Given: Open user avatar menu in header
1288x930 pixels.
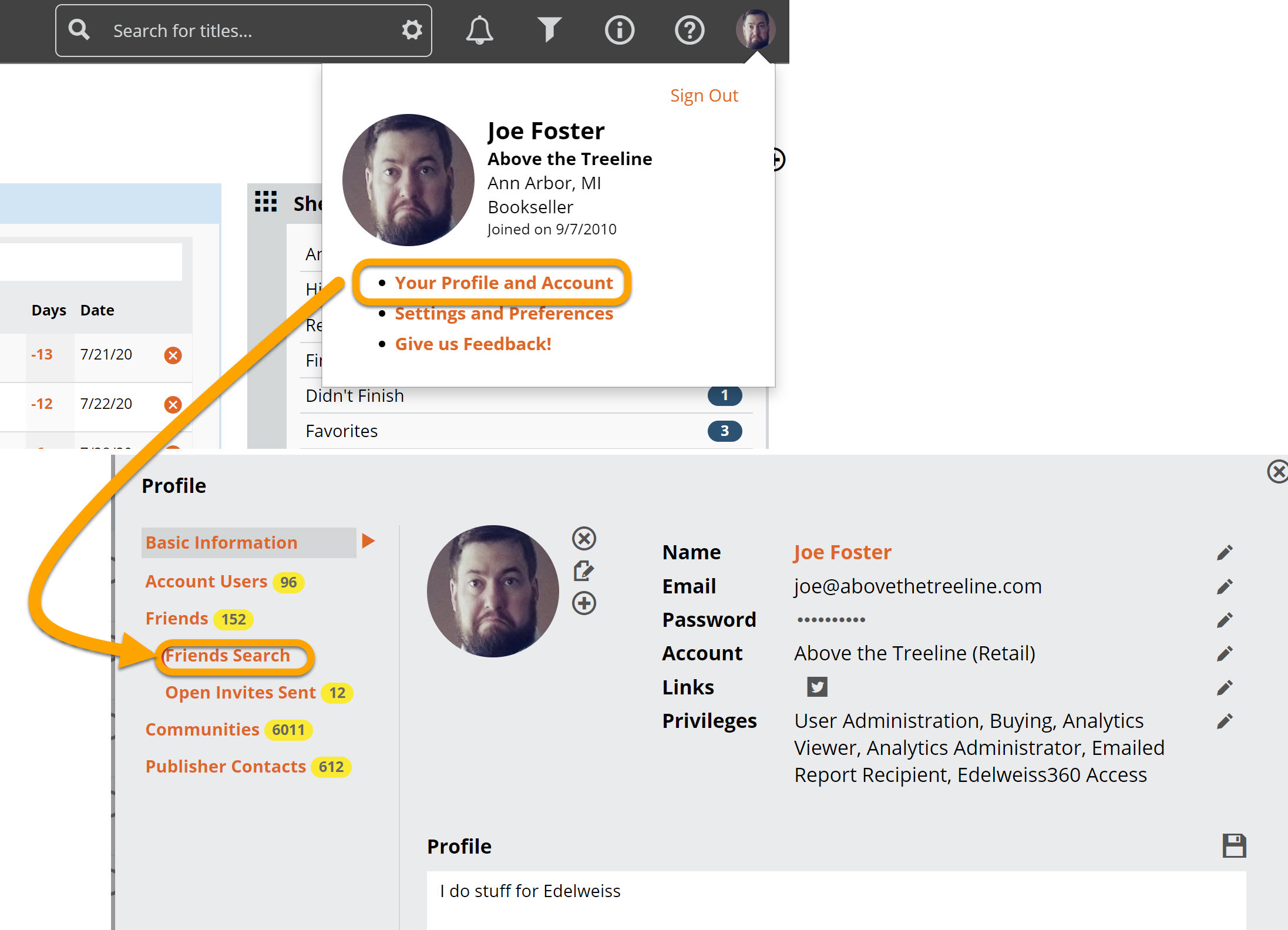Looking at the screenshot, I should (755, 29).
